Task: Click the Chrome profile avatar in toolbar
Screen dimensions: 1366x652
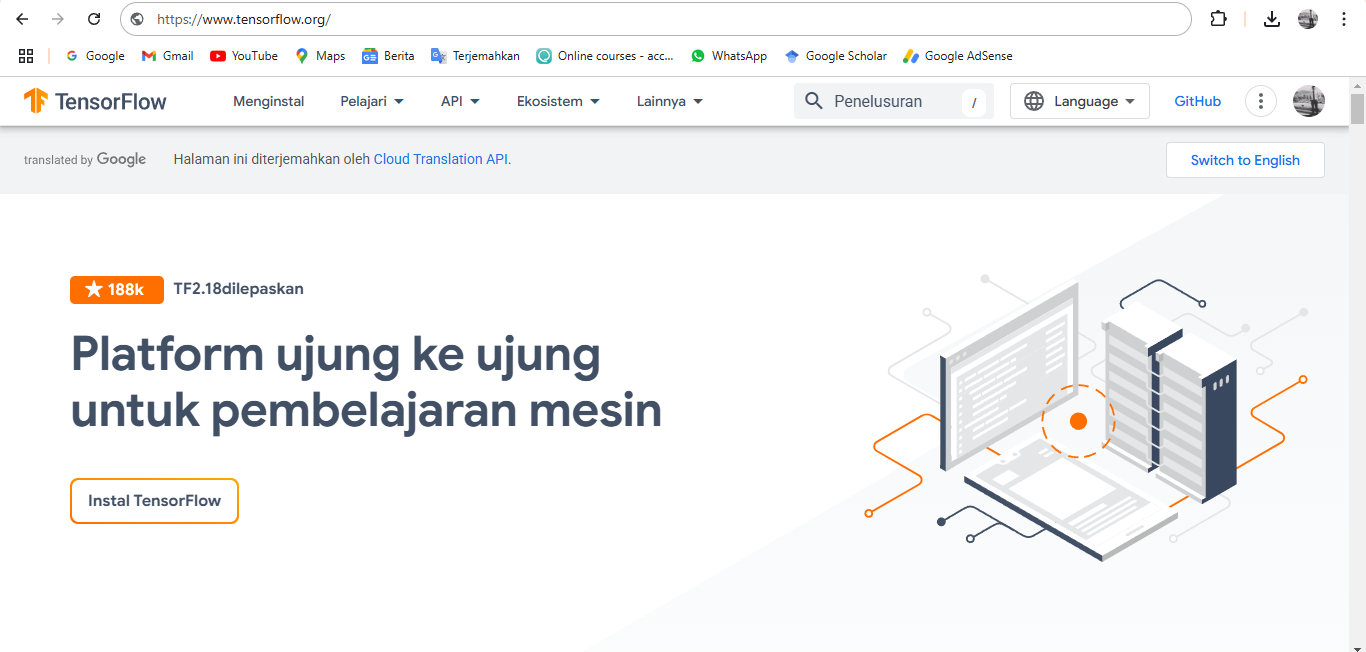Action: (x=1308, y=19)
